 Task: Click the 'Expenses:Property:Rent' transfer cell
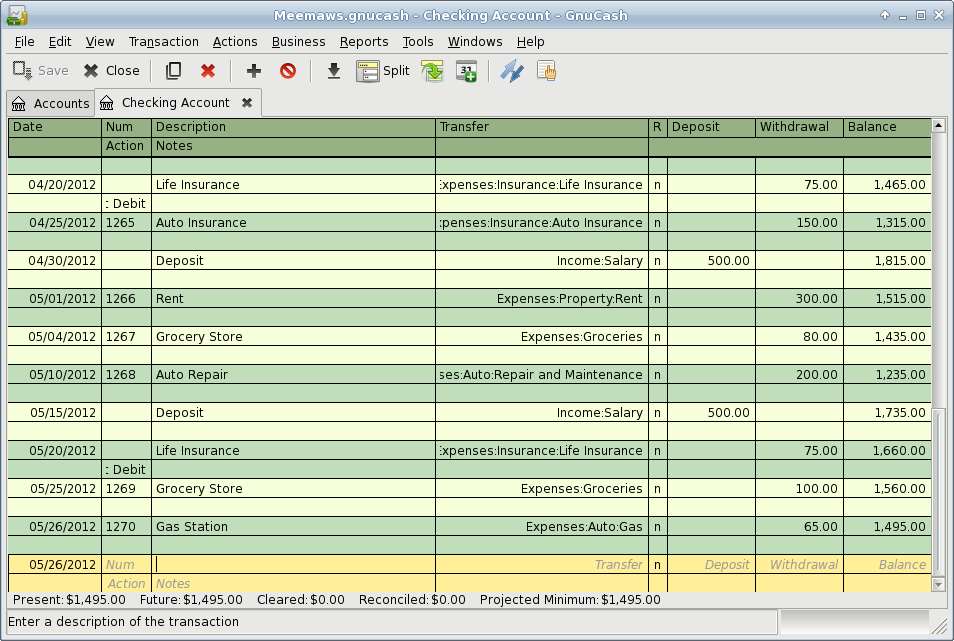point(542,299)
